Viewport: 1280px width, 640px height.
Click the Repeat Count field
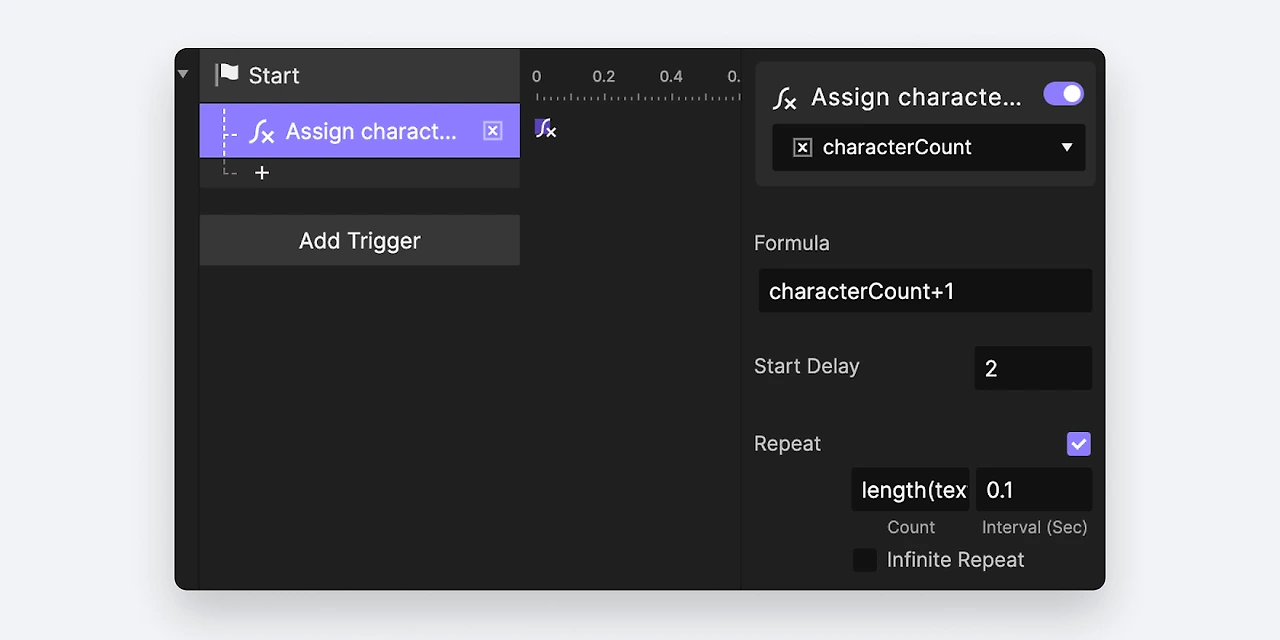(911, 490)
